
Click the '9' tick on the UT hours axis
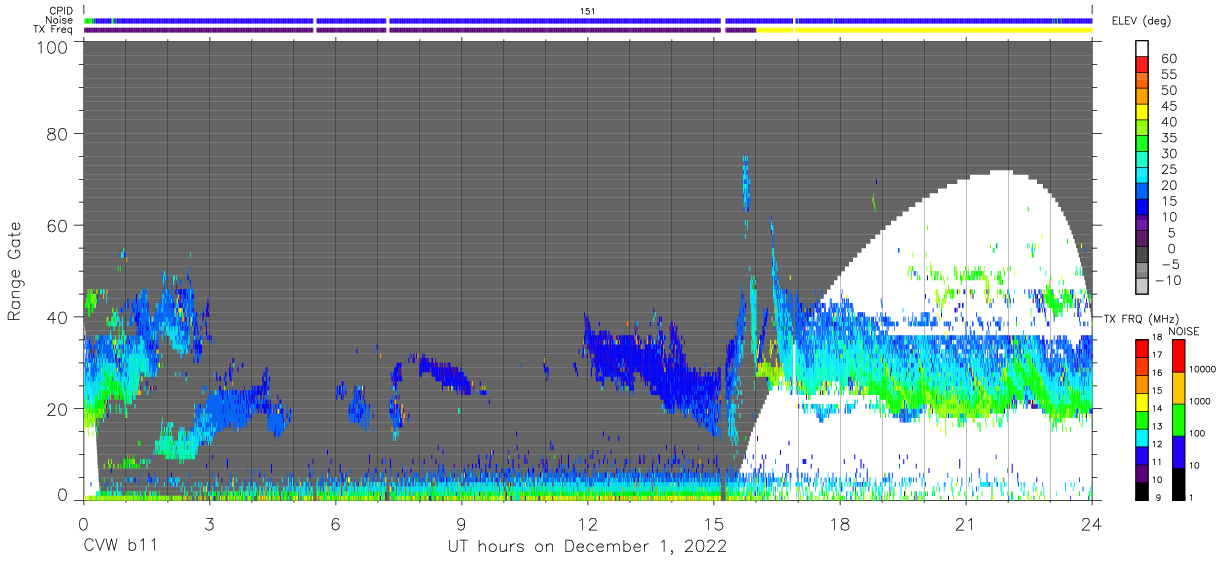pos(461,523)
